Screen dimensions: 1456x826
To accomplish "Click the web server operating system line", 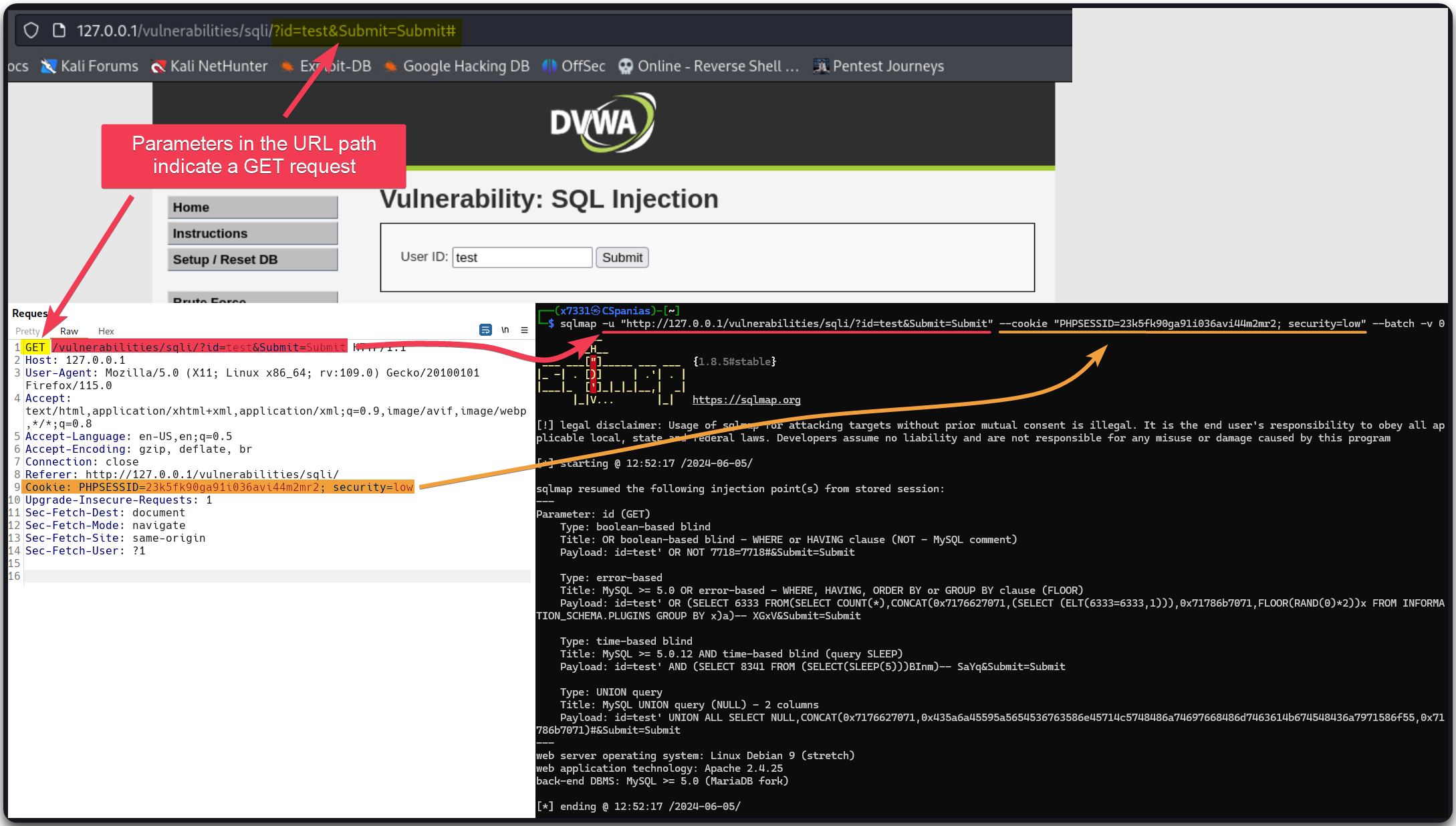I will pyautogui.click(x=695, y=756).
